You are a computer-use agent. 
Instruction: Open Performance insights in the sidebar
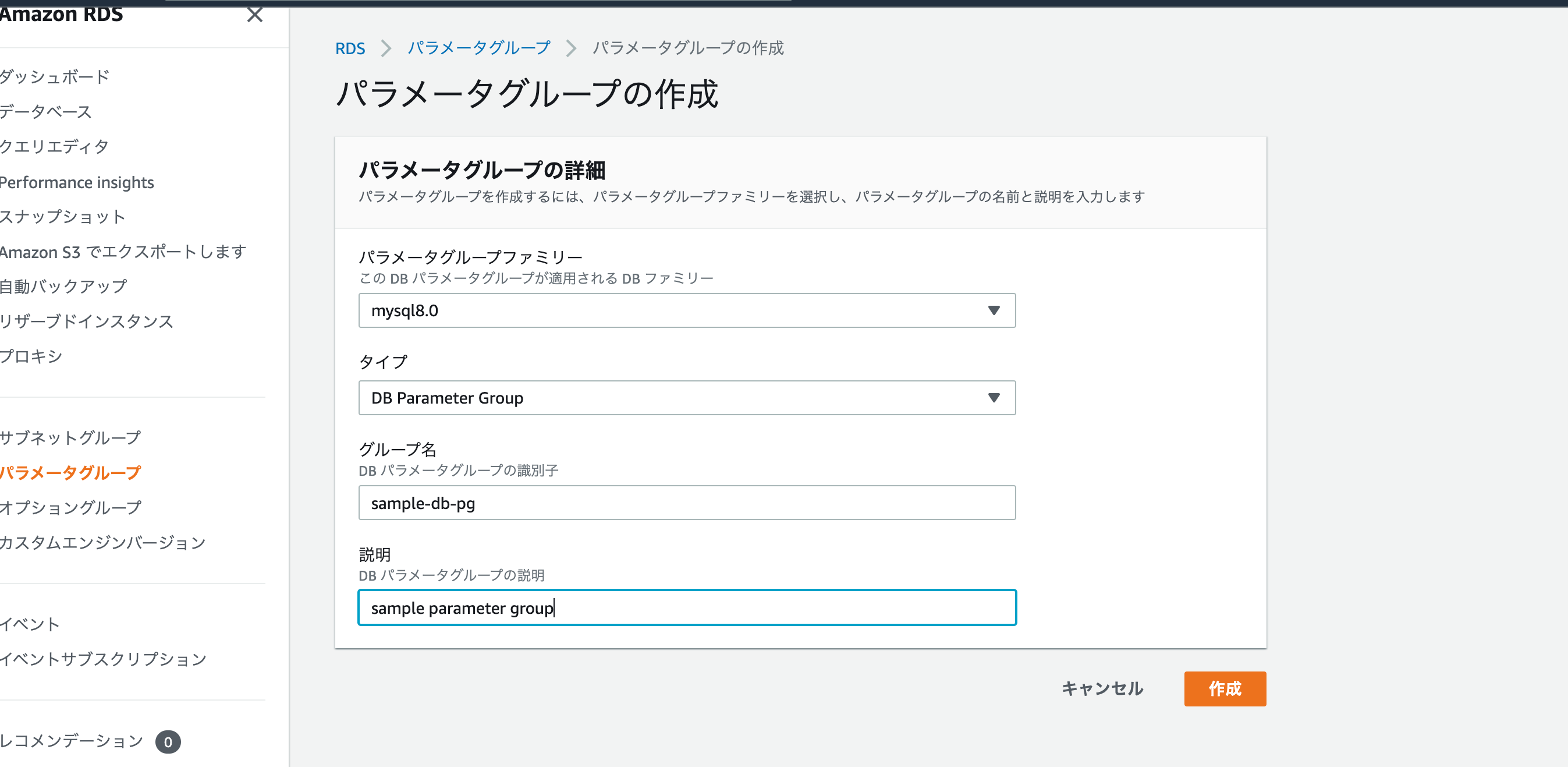[x=77, y=182]
